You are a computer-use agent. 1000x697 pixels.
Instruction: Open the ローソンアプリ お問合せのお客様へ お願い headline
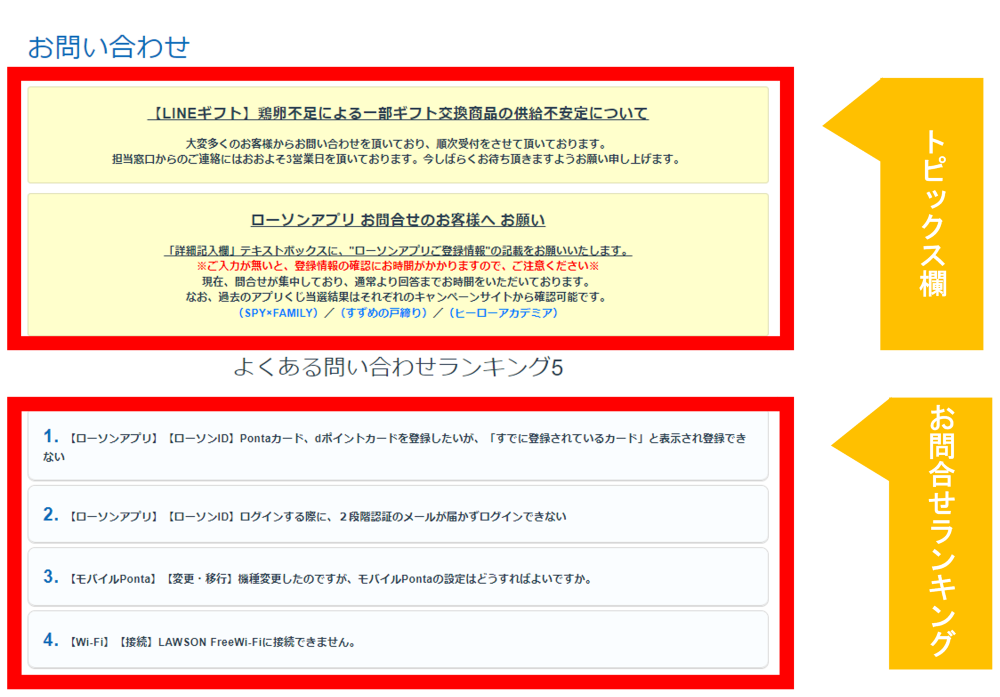398,220
